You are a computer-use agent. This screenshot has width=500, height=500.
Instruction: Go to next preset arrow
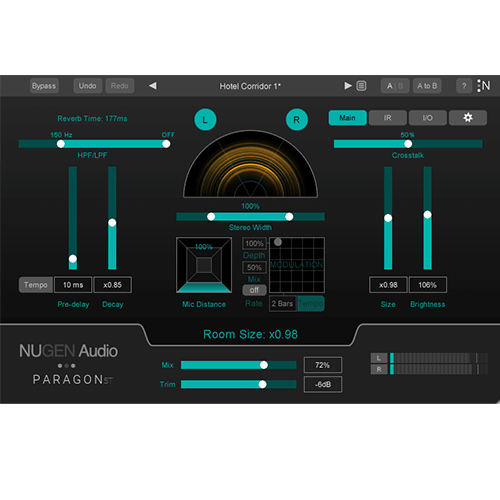(x=348, y=86)
